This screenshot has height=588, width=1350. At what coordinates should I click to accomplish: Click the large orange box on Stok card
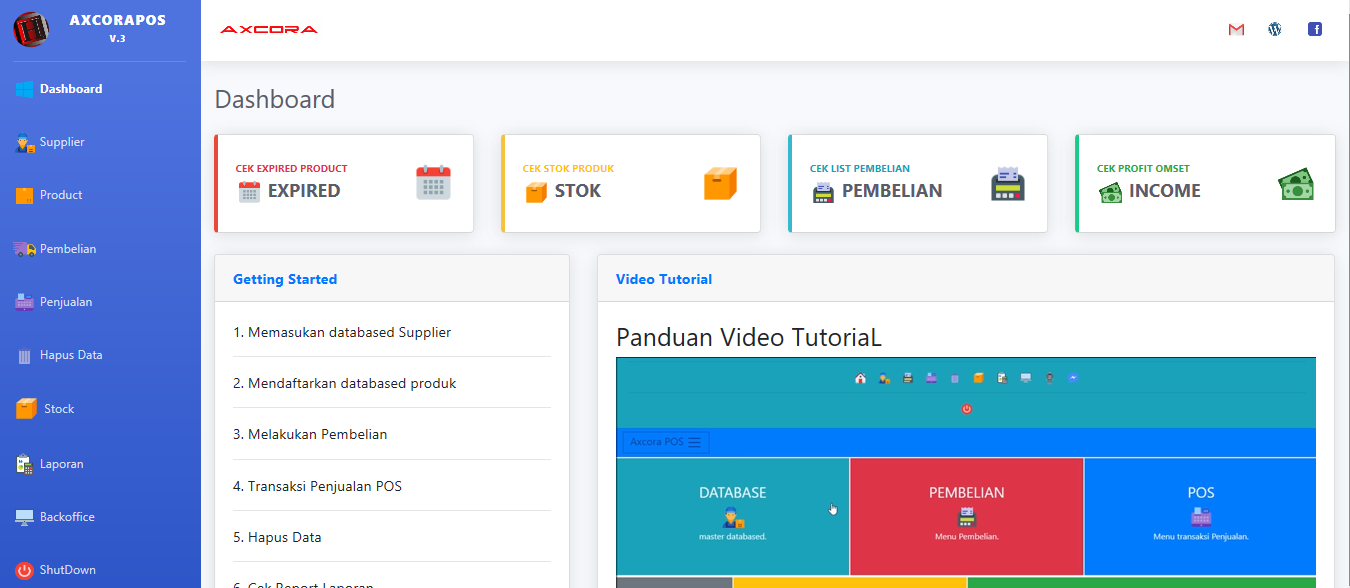point(720,184)
